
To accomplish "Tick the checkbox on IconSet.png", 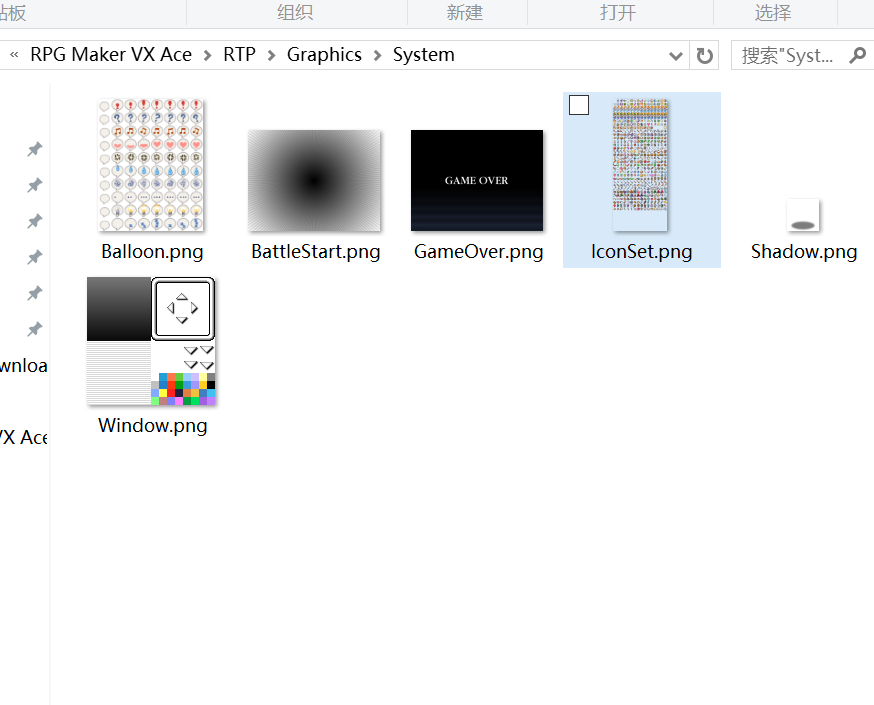I will [x=579, y=105].
